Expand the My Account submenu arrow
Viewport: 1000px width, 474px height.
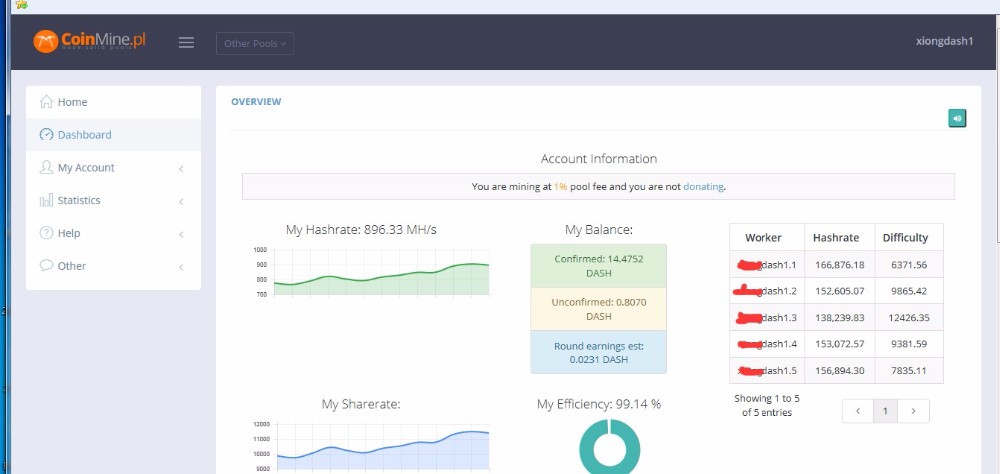point(181,169)
